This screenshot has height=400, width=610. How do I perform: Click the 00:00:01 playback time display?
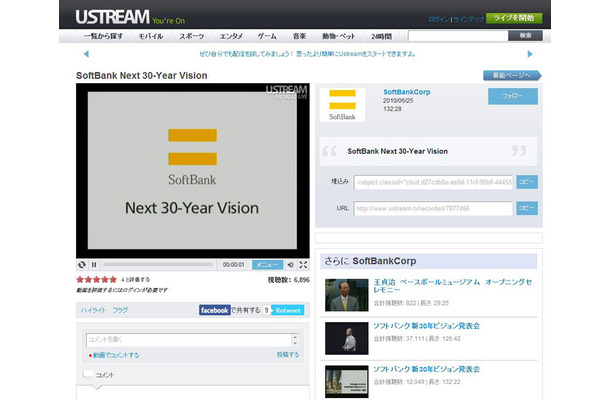(x=233, y=265)
